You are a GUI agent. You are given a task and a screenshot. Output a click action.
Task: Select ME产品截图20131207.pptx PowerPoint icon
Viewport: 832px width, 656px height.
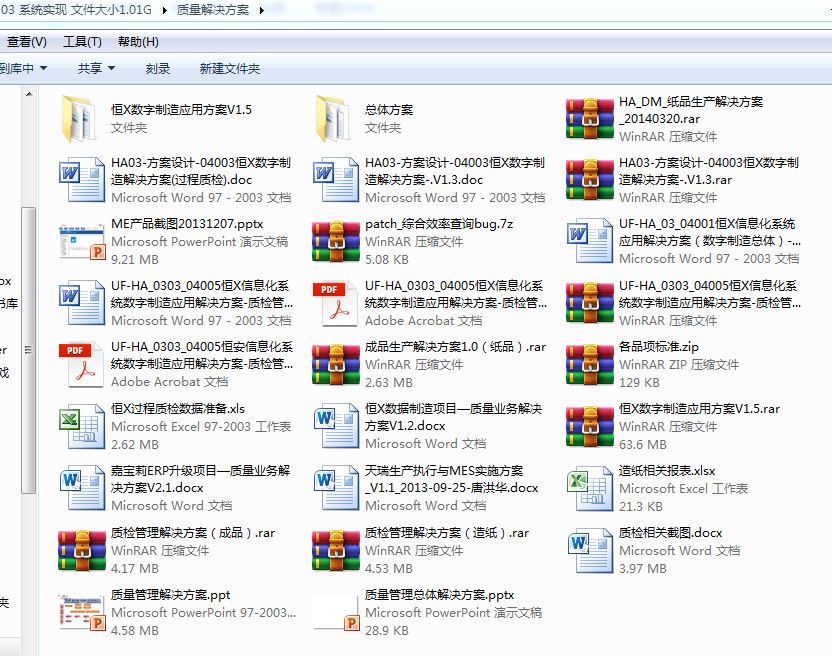(81, 241)
